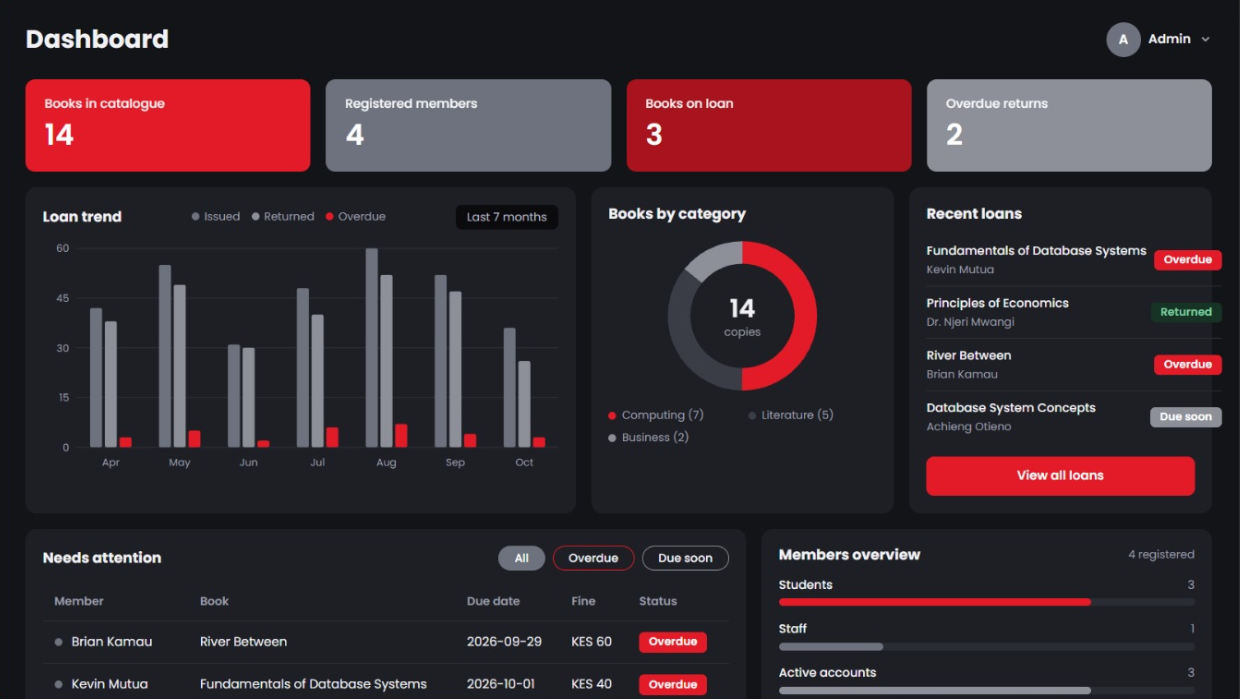This screenshot has width=1240, height=699.
Task: Click due date 2026-09-29
Action: 504,642
